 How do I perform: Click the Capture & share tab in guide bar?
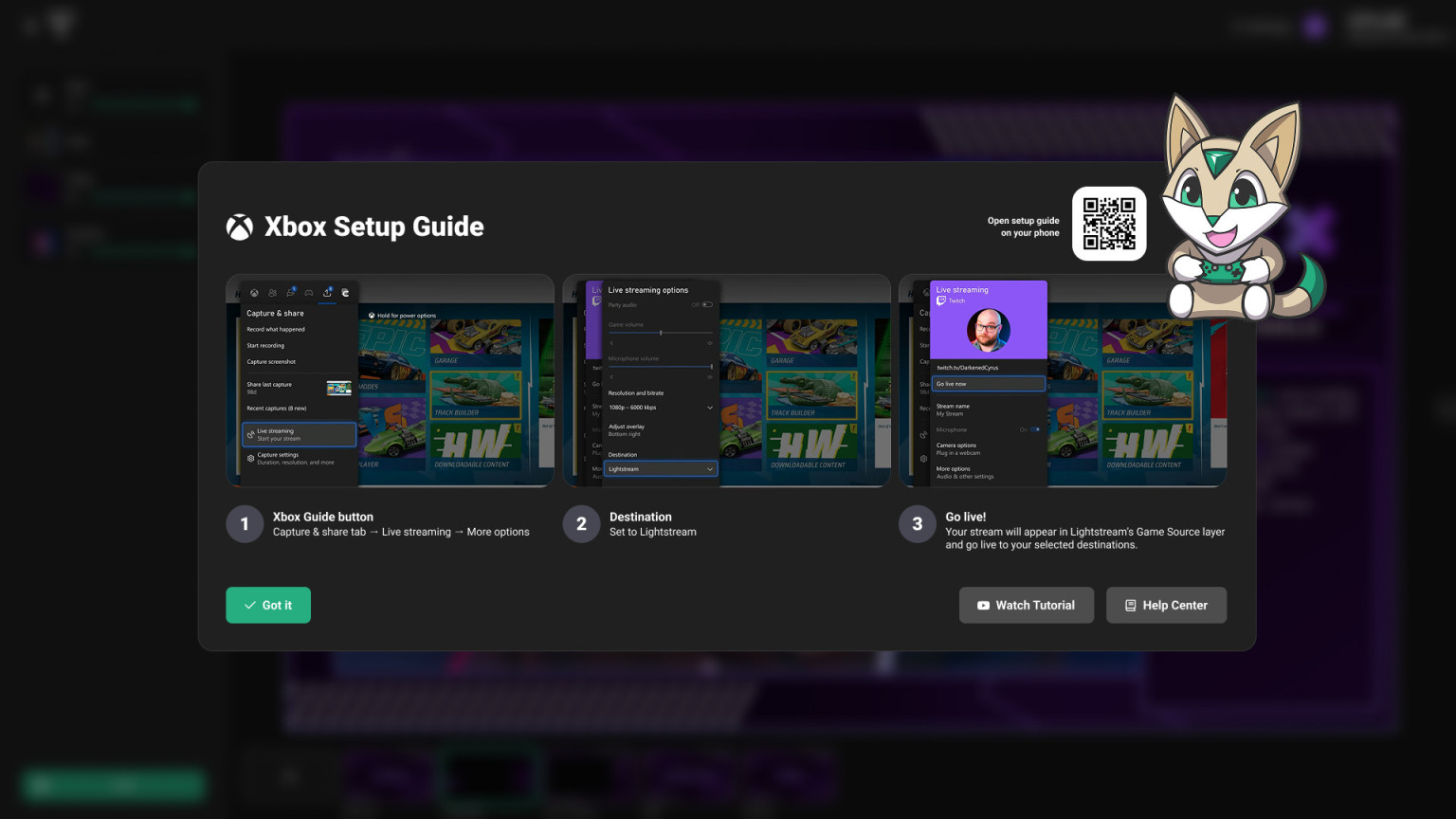pyautogui.click(x=326, y=292)
